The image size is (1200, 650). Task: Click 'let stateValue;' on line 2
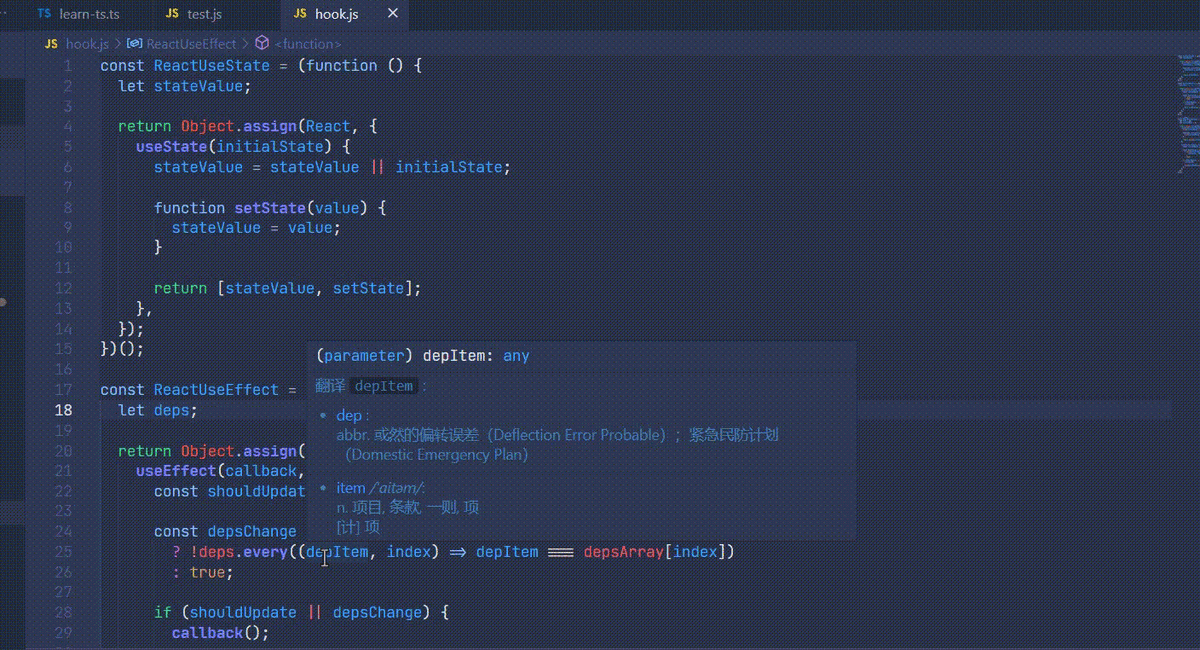pos(185,86)
